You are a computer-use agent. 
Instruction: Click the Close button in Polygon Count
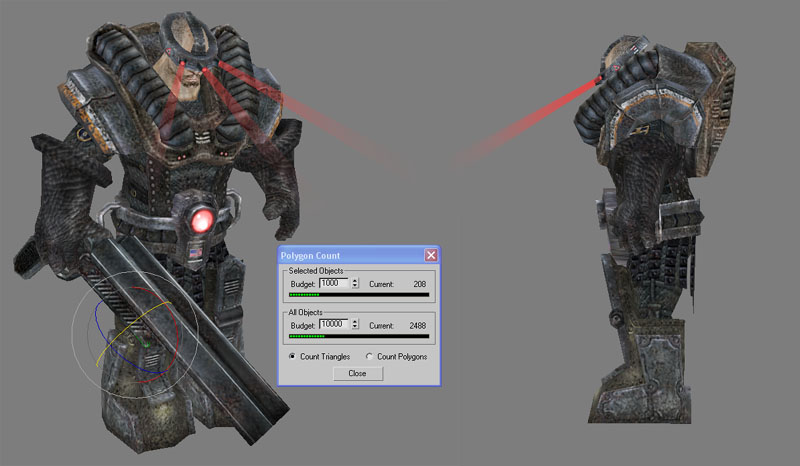pyautogui.click(x=358, y=374)
